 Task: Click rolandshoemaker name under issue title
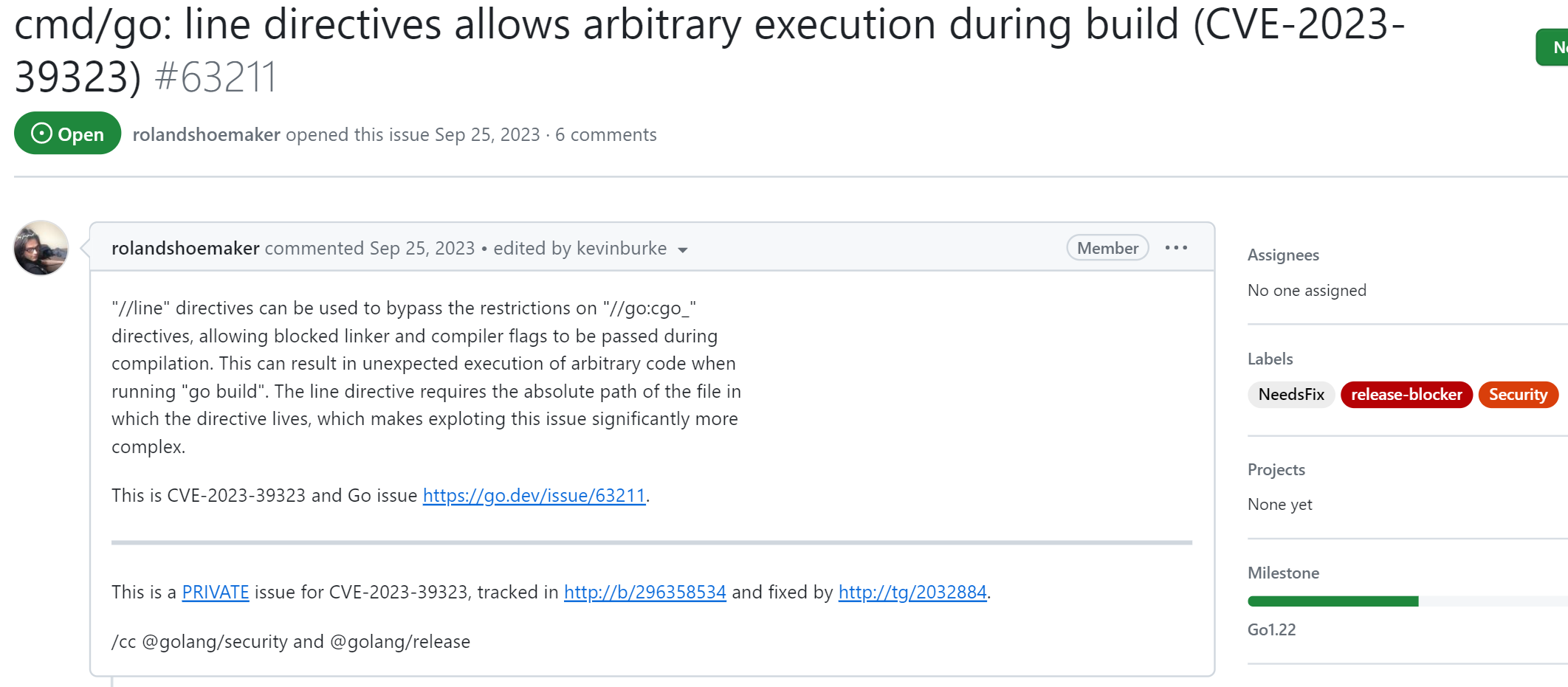(x=206, y=134)
